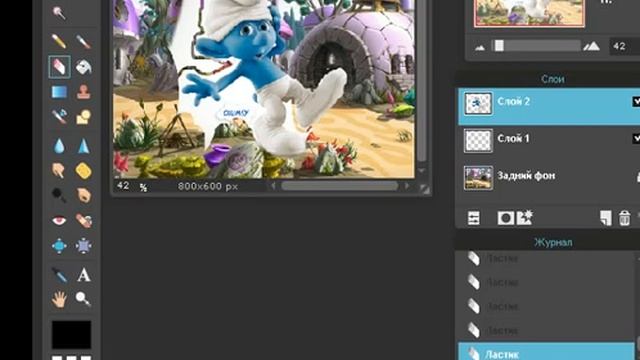
Task: Select the Pencil tool
Action: [x=59, y=42]
